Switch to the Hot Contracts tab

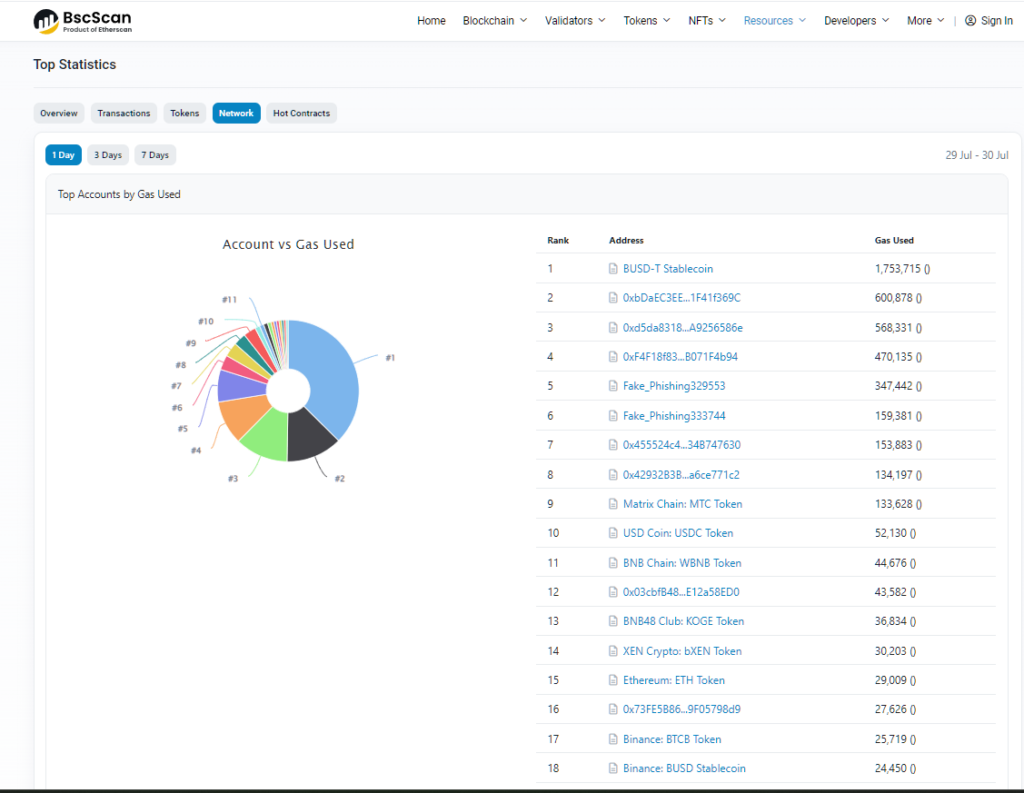click(x=301, y=113)
